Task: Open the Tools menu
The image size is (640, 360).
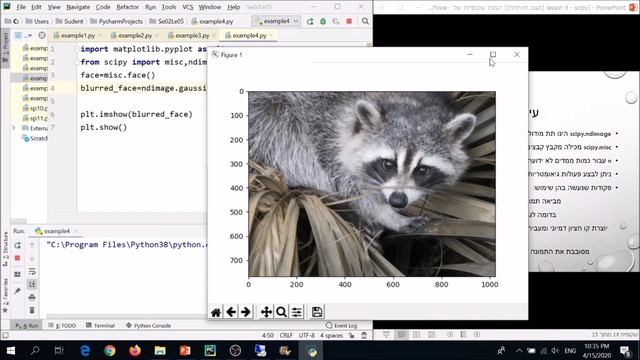Action: [169, 7]
